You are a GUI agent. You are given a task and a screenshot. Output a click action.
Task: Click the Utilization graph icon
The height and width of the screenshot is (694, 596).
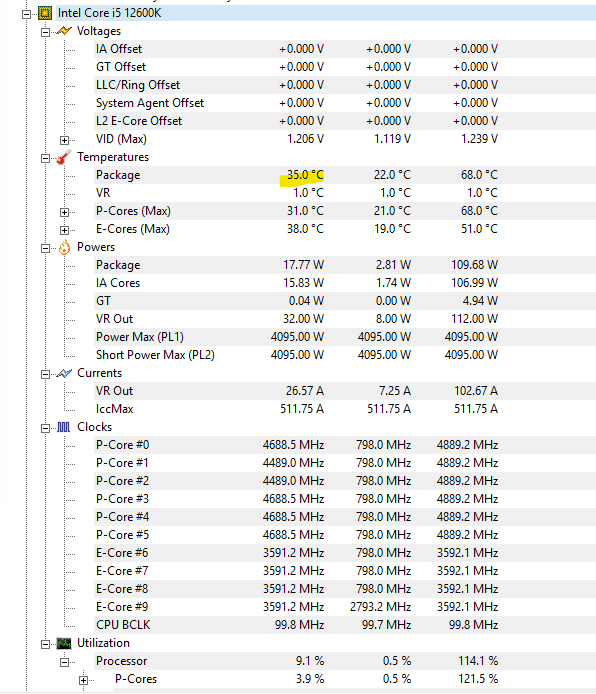[x=64, y=643]
